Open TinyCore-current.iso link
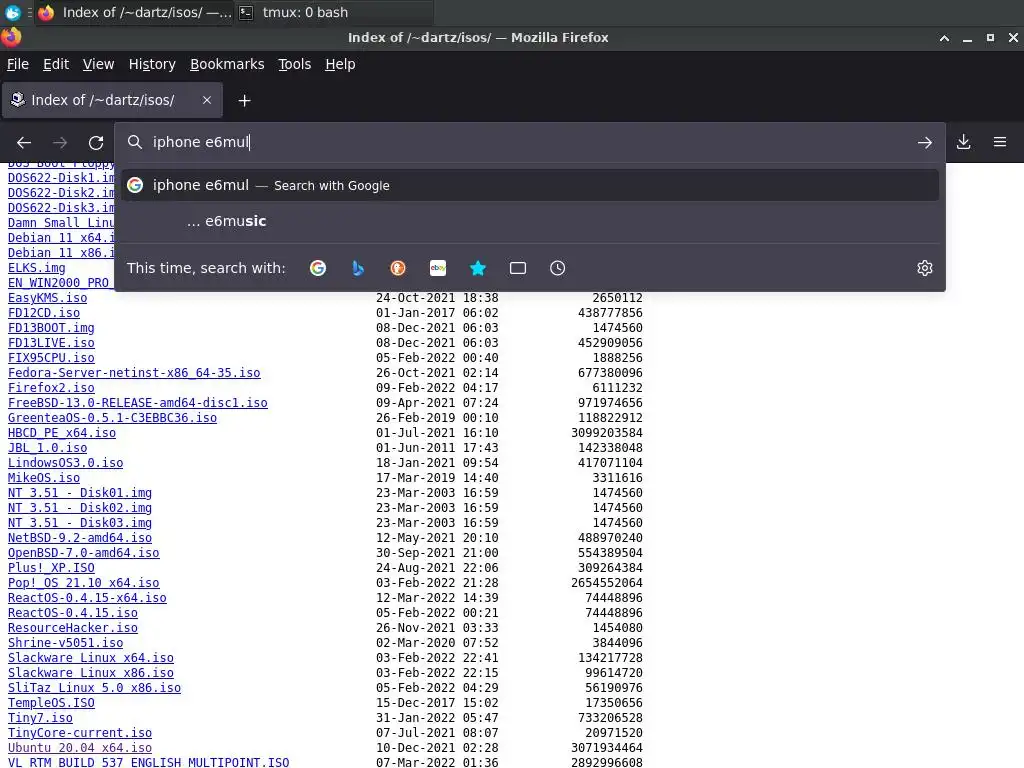This screenshot has height=768, width=1024. [x=80, y=733]
